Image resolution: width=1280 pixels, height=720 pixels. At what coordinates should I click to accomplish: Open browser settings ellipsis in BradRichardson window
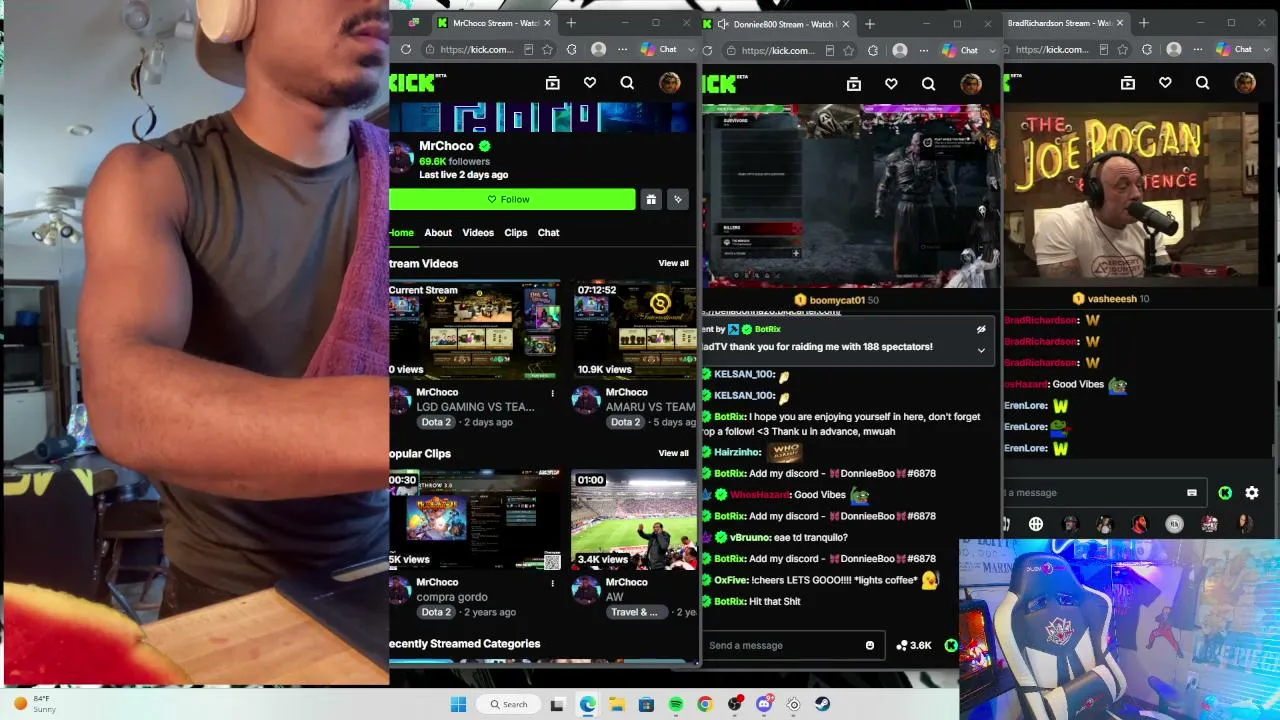tap(1198, 49)
